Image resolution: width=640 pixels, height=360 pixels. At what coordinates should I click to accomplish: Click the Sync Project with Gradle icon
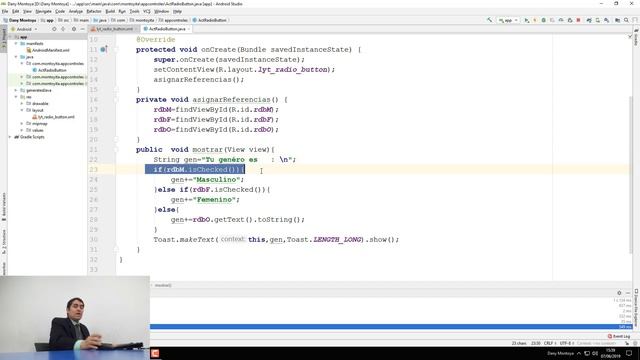[589, 20]
